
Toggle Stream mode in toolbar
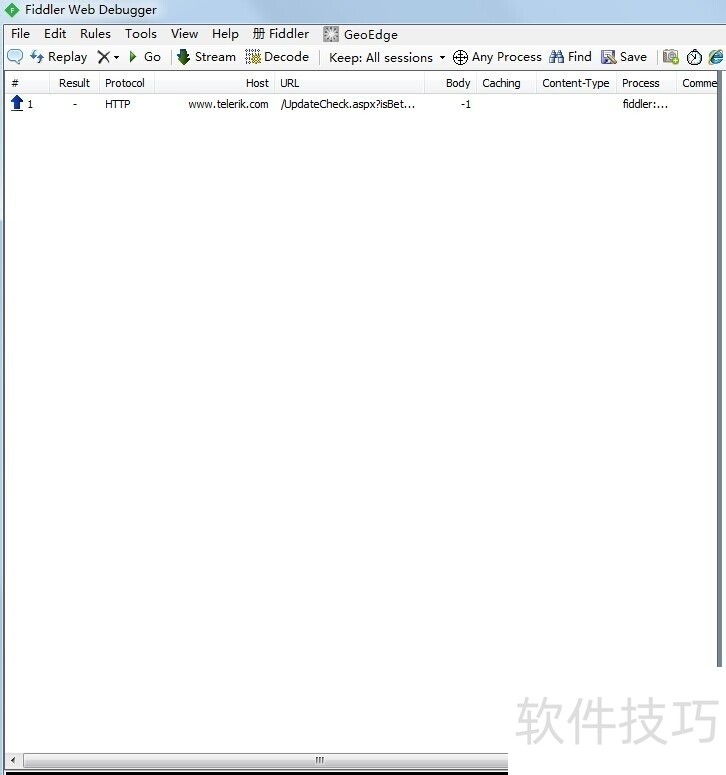tap(206, 57)
